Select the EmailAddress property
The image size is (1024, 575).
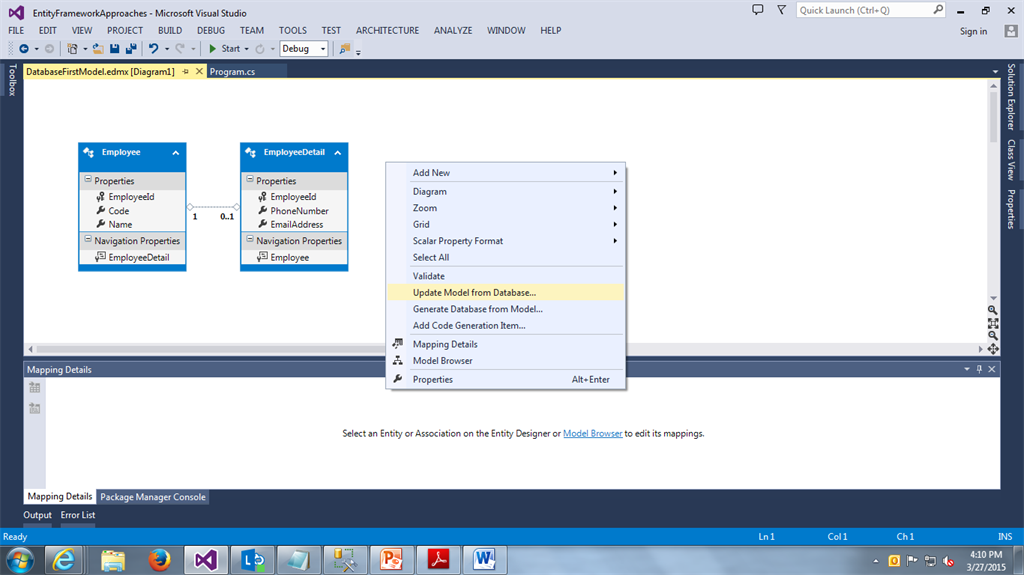point(294,224)
